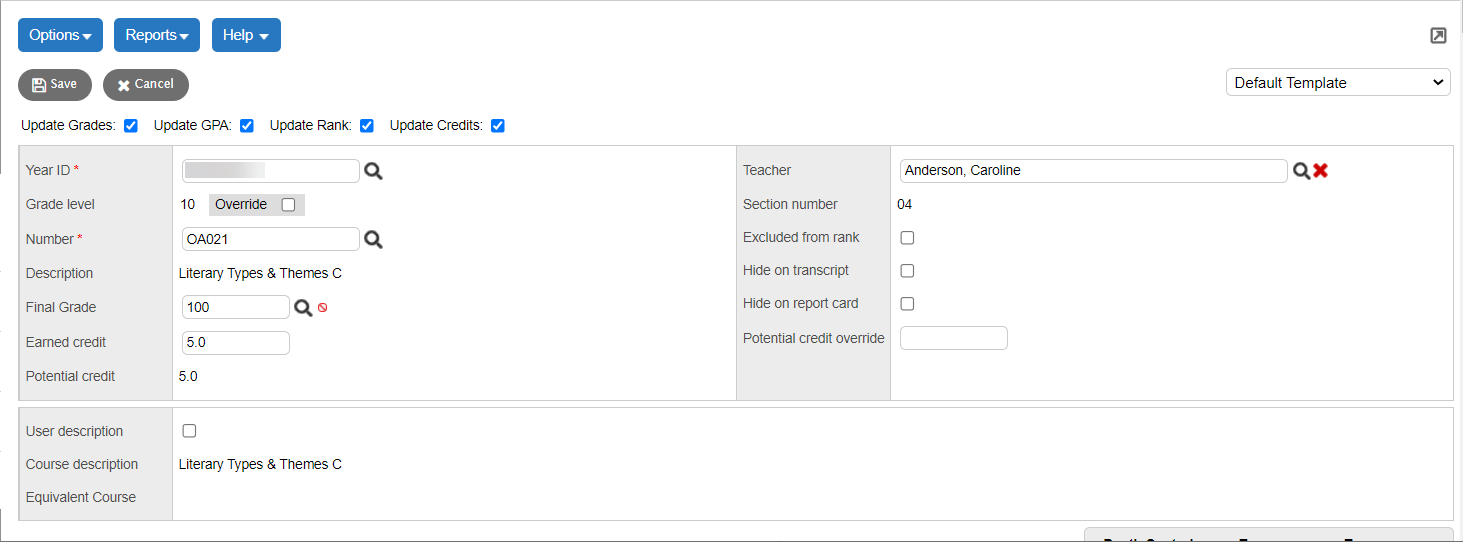Enable the Grade level Override checkbox

(288, 205)
